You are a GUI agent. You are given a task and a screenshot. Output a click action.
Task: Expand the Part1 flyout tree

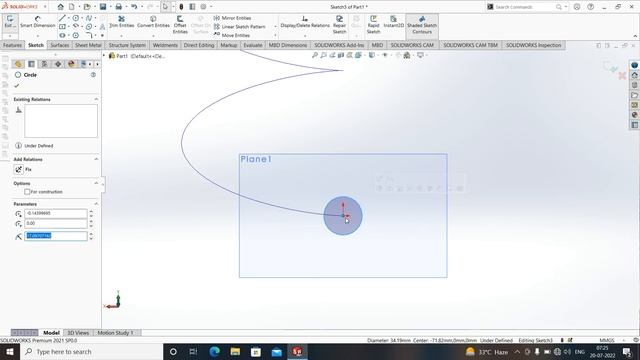(x=104, y=56)
